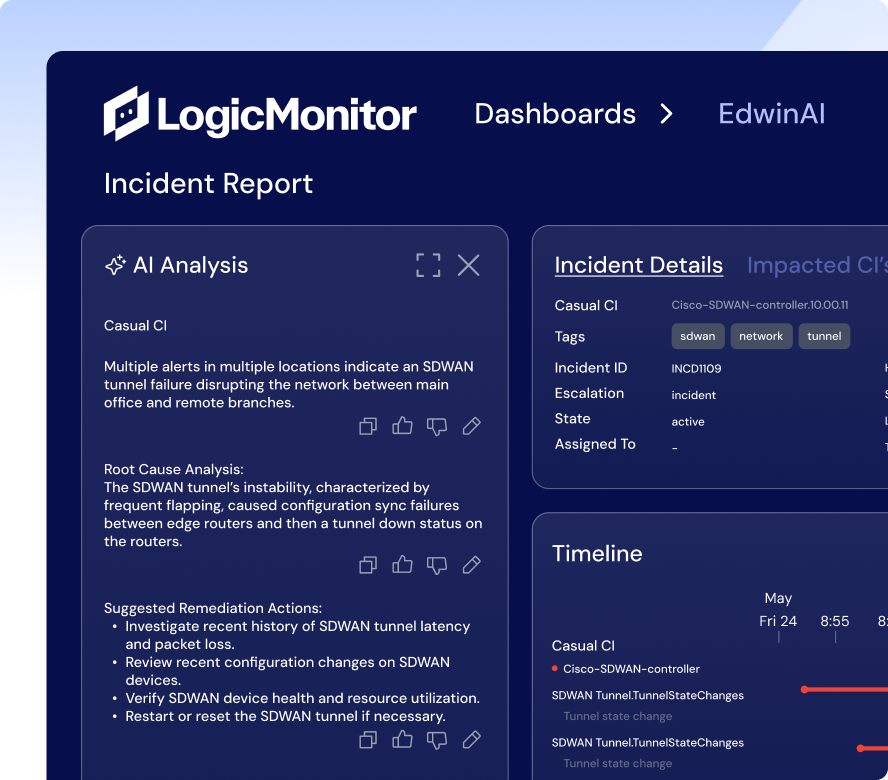Select the sdwan tag
Screen dimensions: 888x780
pyautogui.click(x=697, y=336)
